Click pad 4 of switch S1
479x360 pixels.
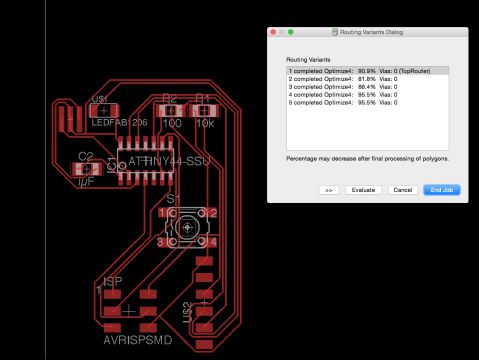tap(212, 242)
